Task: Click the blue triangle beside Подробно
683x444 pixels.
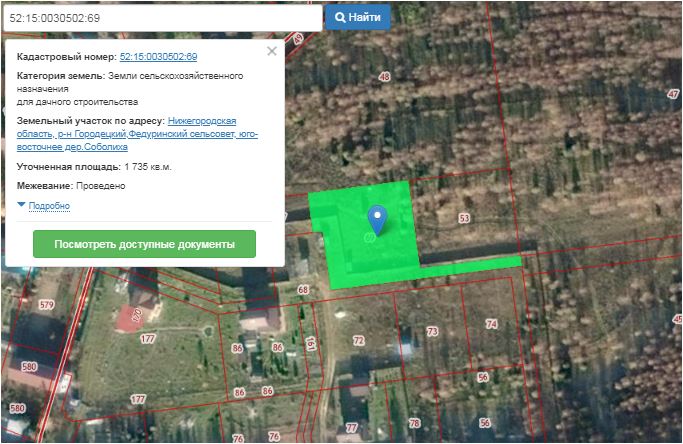Action: click(22, 206)
